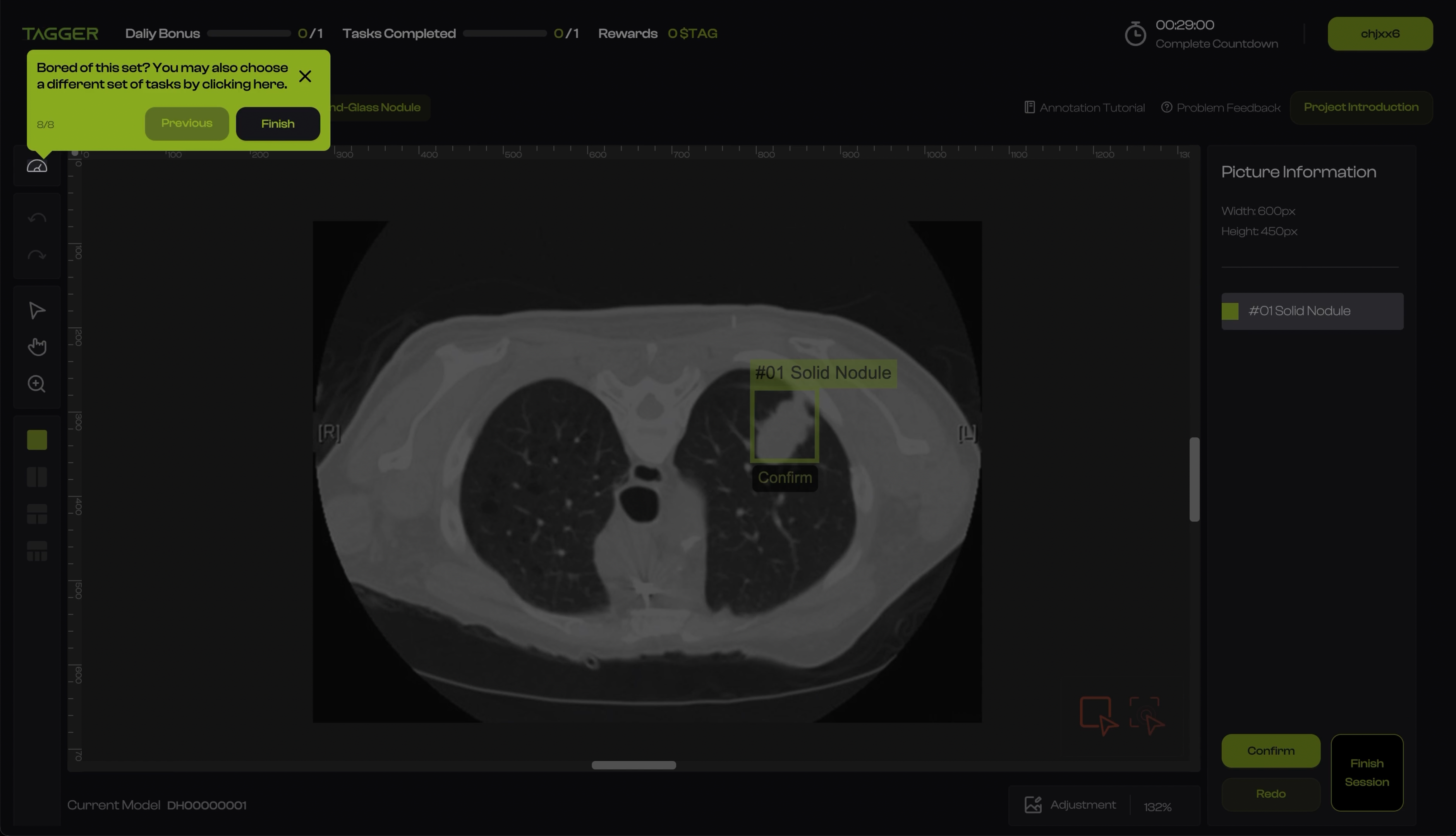Switch to three-pane layout icon
The width and height of the screenshot is (1456, 836).
[x=37, y=514]
